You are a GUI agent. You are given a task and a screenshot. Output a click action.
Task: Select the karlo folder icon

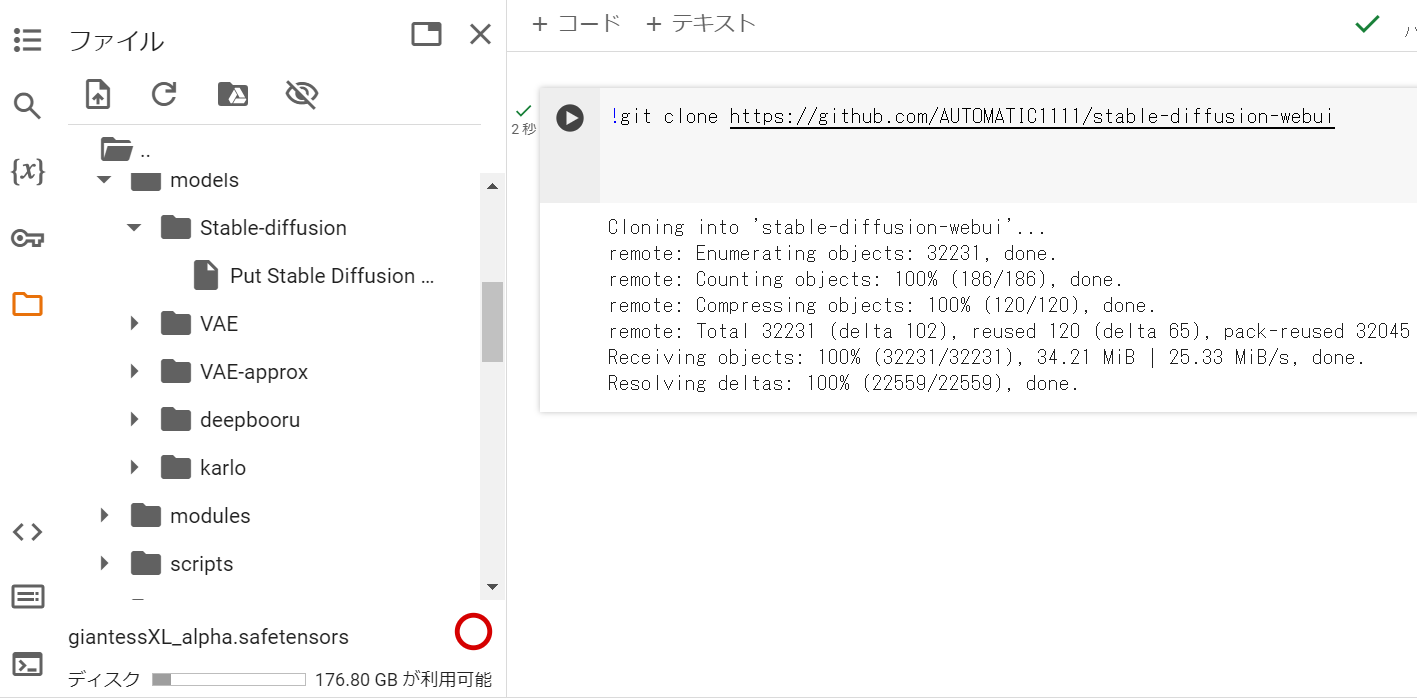click(176, 468)
